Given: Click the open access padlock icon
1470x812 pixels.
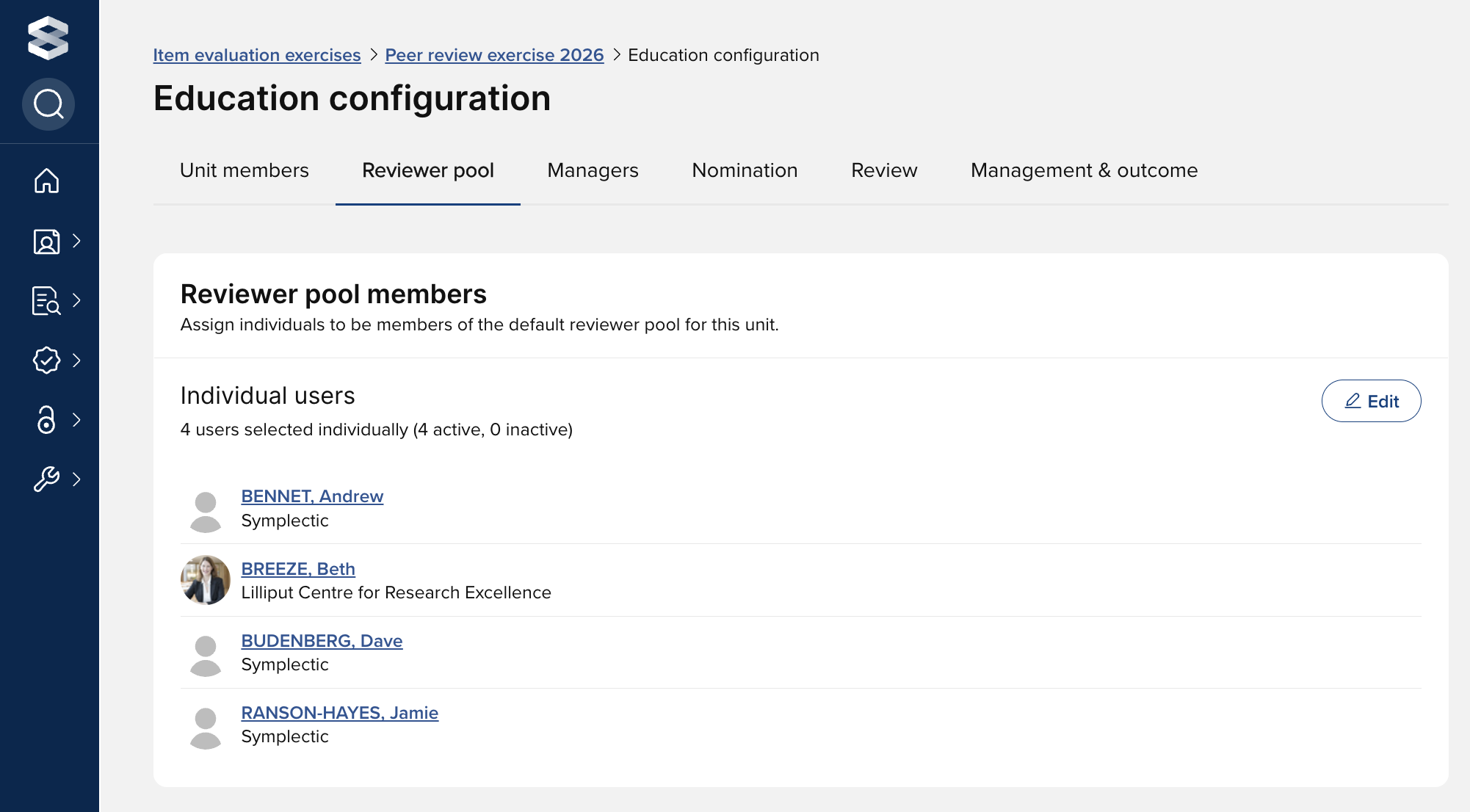Looking at the screenshot, I should point(46,420).
